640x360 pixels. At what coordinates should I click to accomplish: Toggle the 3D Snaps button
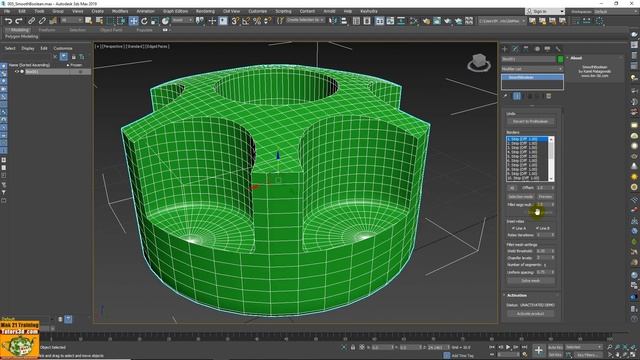pos(235,20)
